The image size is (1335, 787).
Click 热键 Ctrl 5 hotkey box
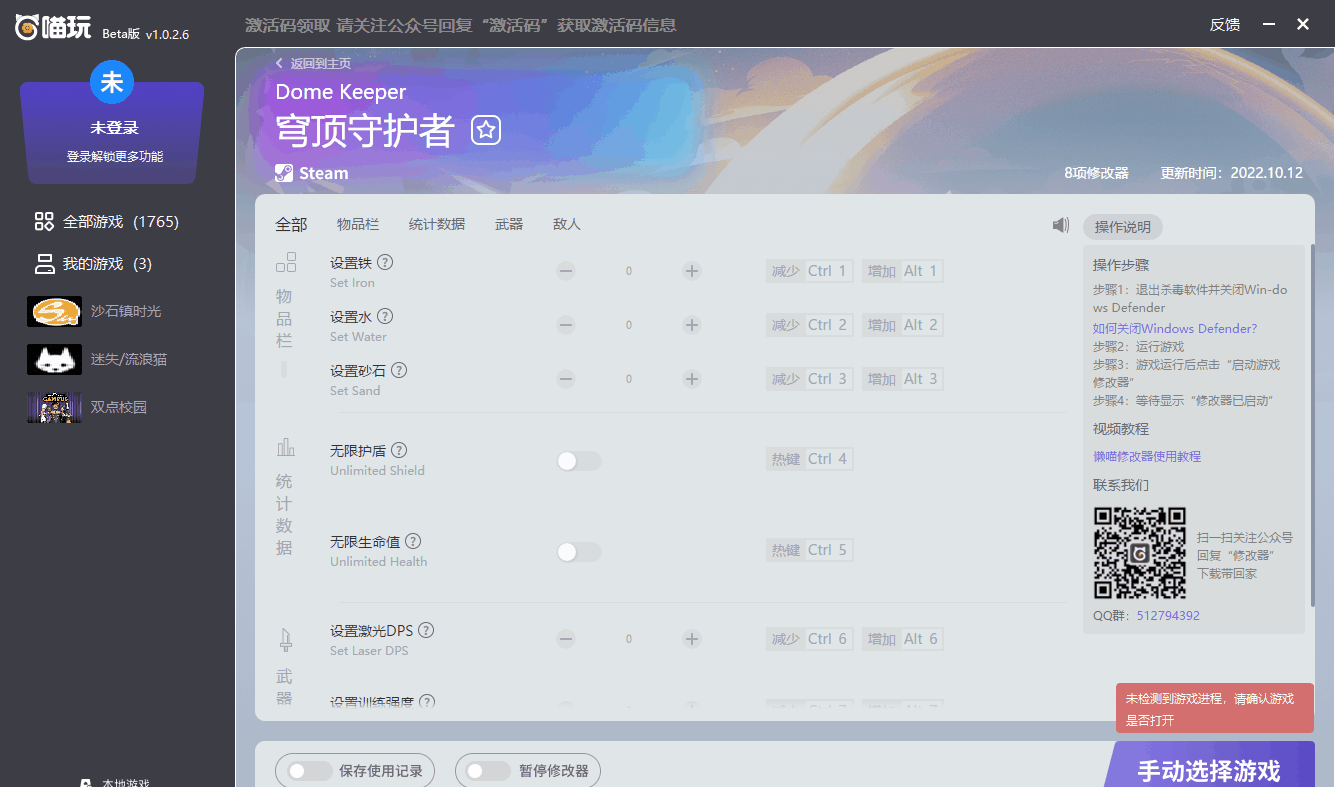810,550
